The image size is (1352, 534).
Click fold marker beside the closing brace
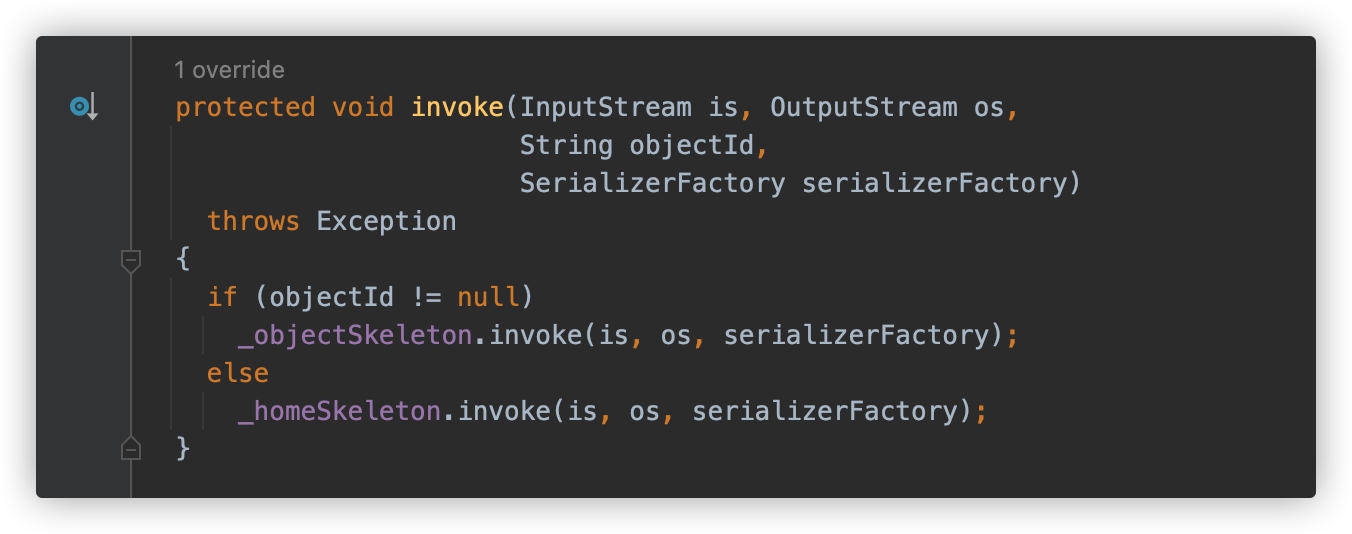(130, 448)
